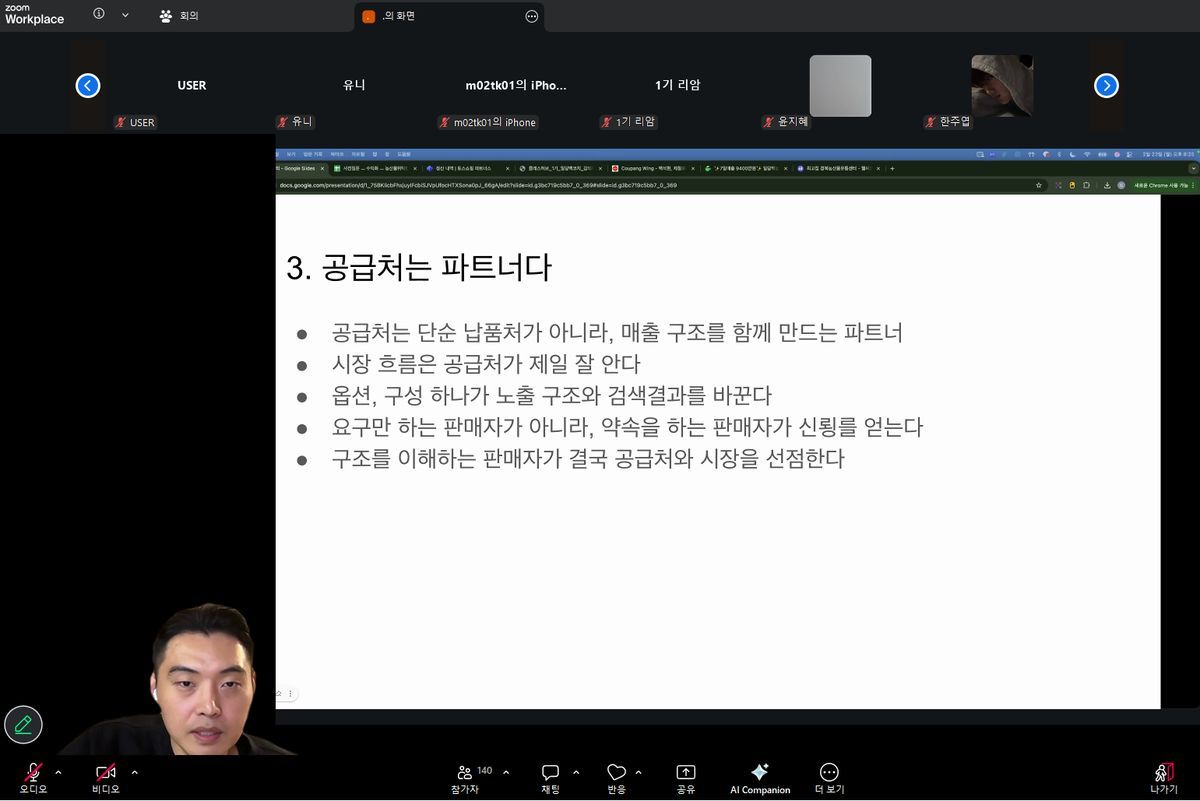
Task: Click the blue right arrow to see more participants
Action: (1105, 85)
